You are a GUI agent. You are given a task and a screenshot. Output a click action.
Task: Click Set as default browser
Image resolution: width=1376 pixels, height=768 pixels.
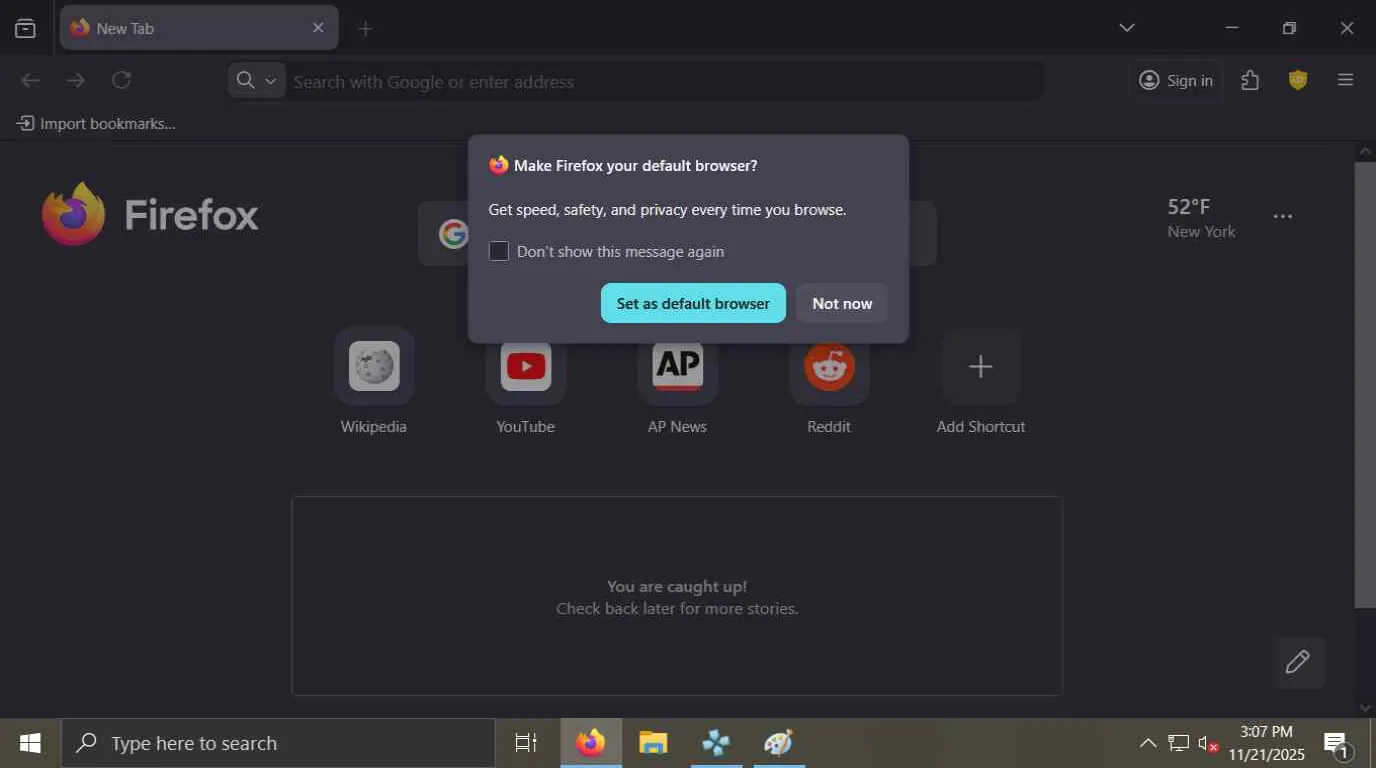point(693,303)
